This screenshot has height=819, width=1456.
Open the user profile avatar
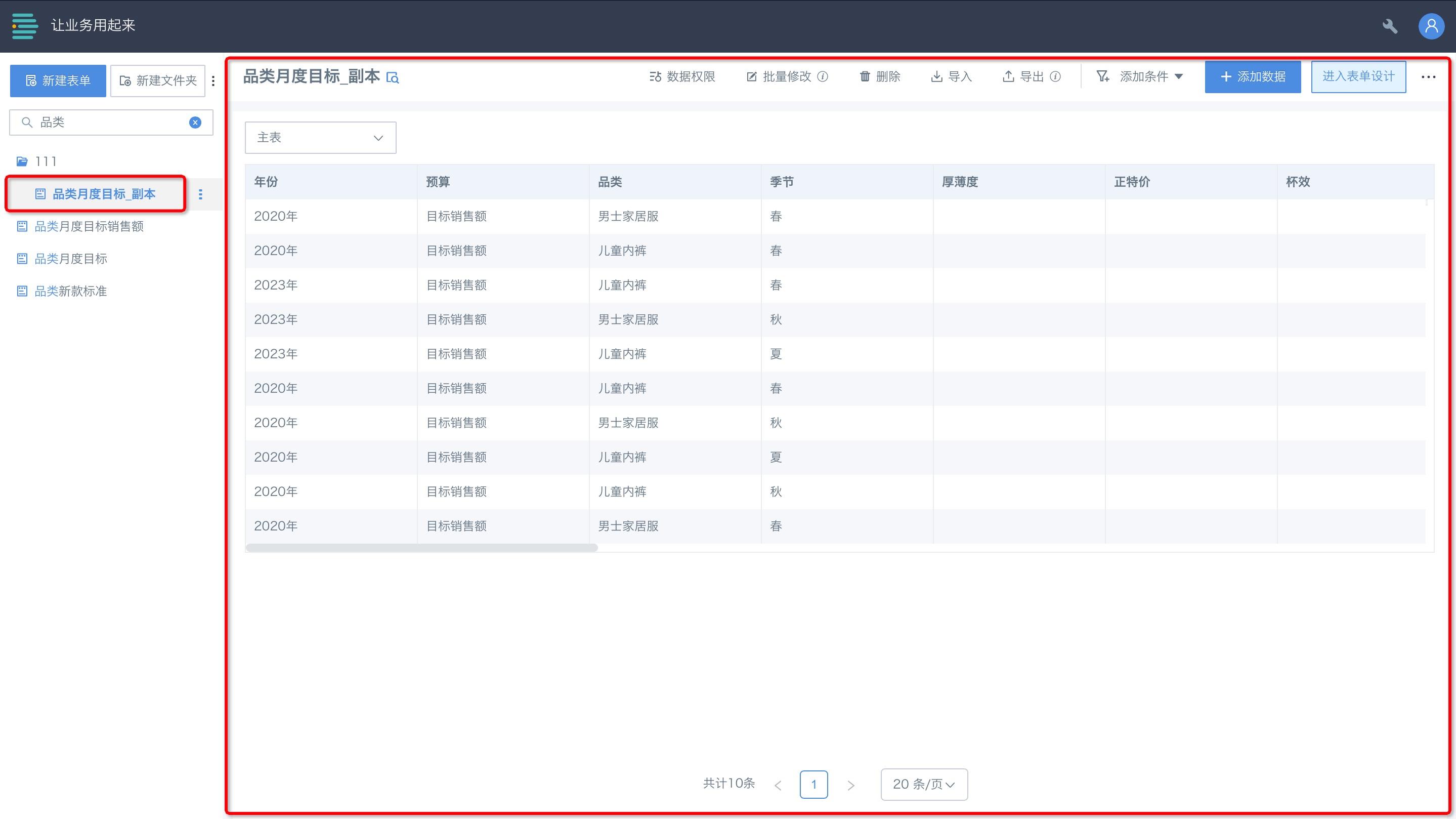(x=1431, y=26)
